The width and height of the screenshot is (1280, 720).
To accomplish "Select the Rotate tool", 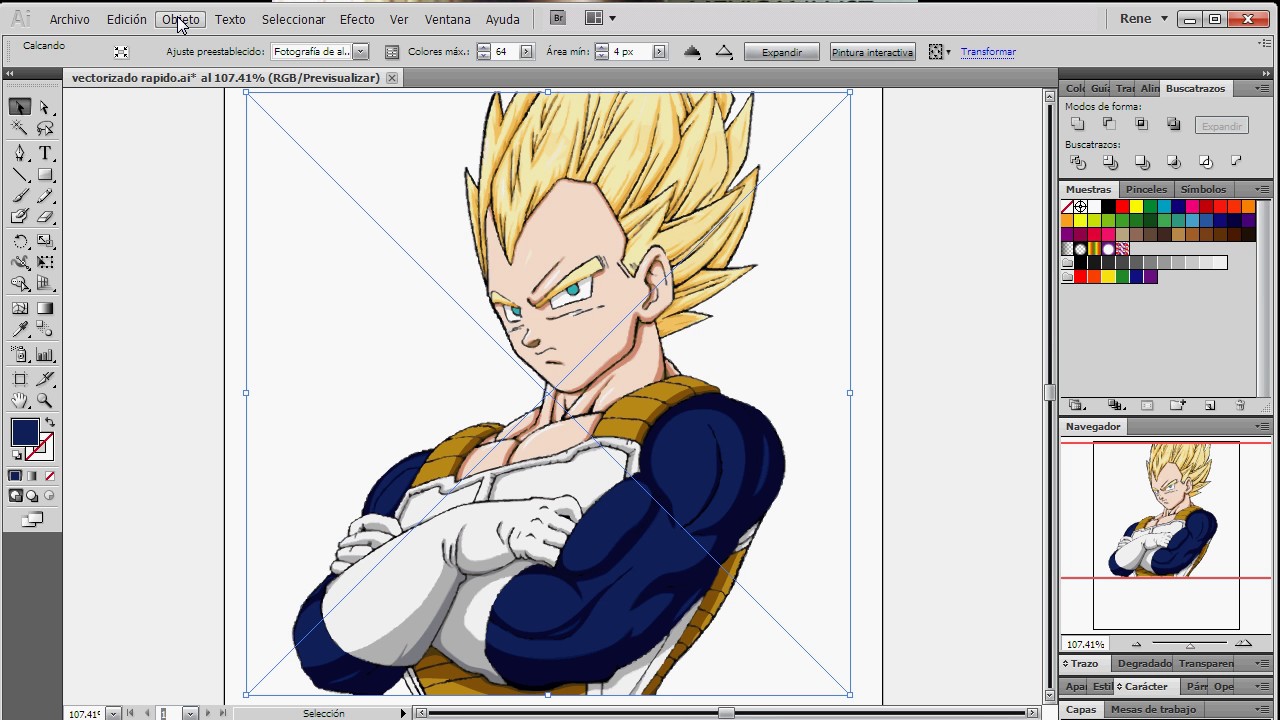I will pyautogui.click(x=20, y=242).
